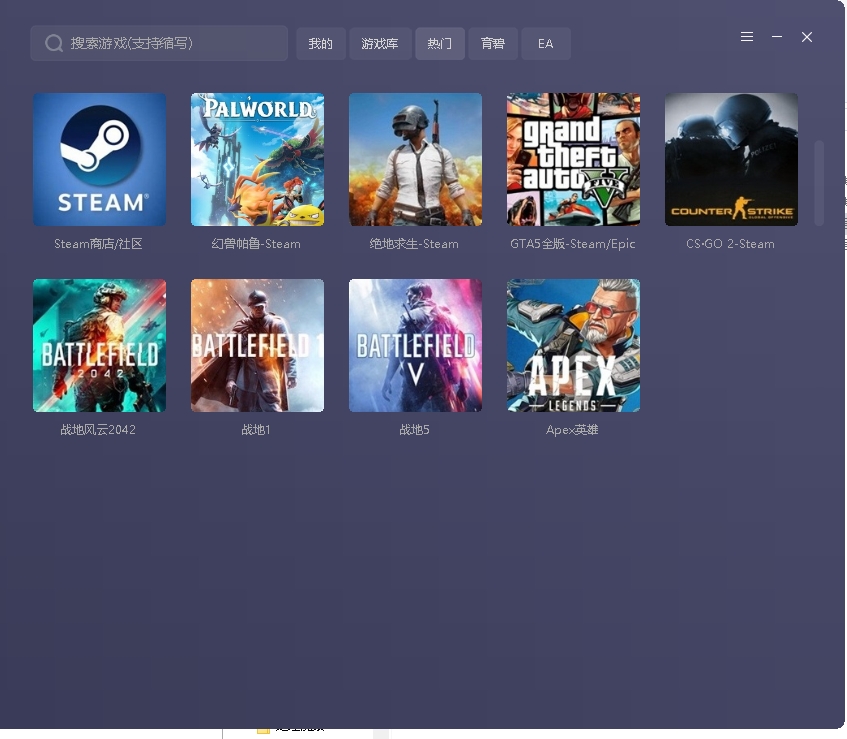Close the game launcher window
847x739 pixels.
[807, 37]
